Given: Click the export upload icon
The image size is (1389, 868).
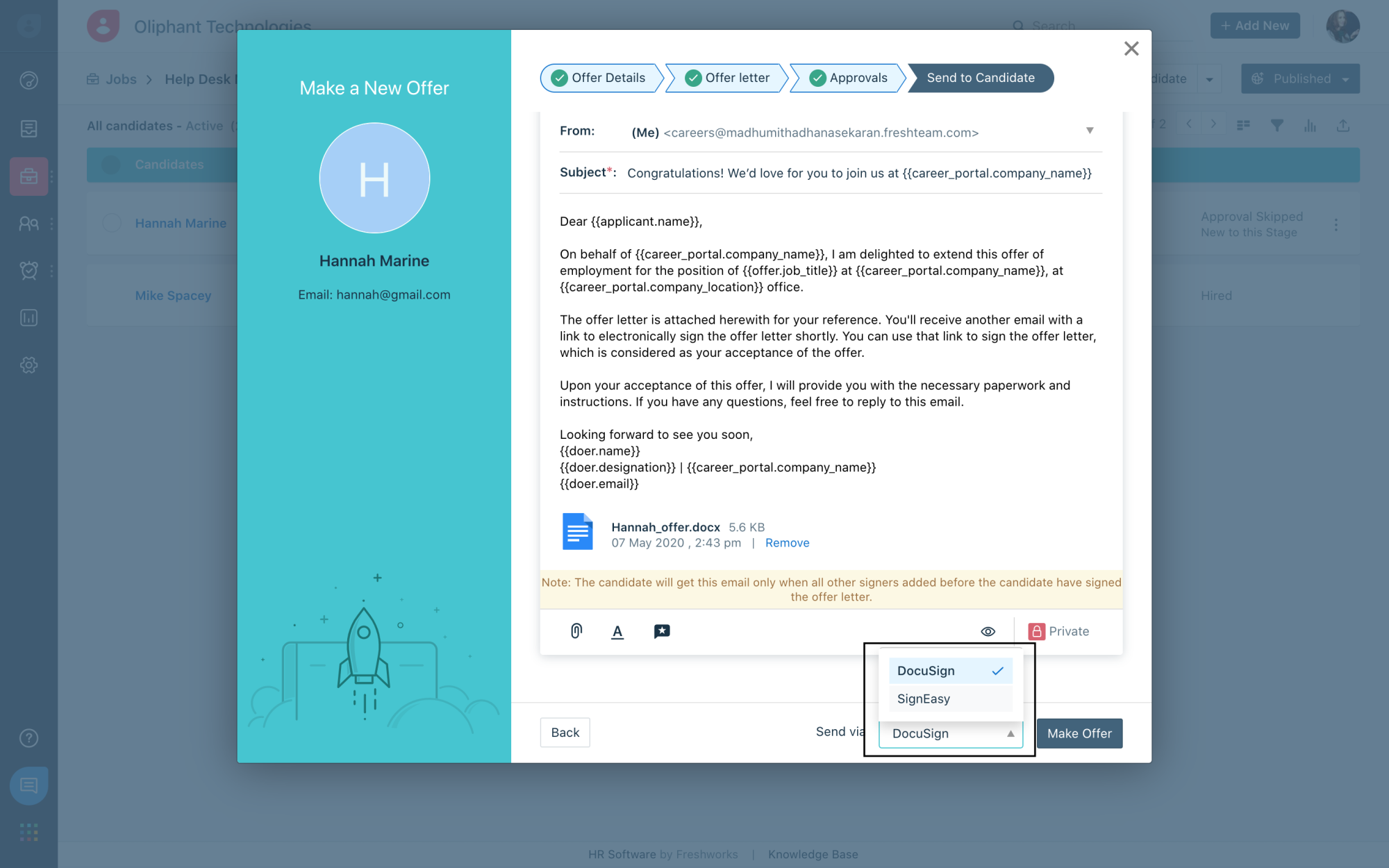Looking at the screenshot, I should (1343, 126).
